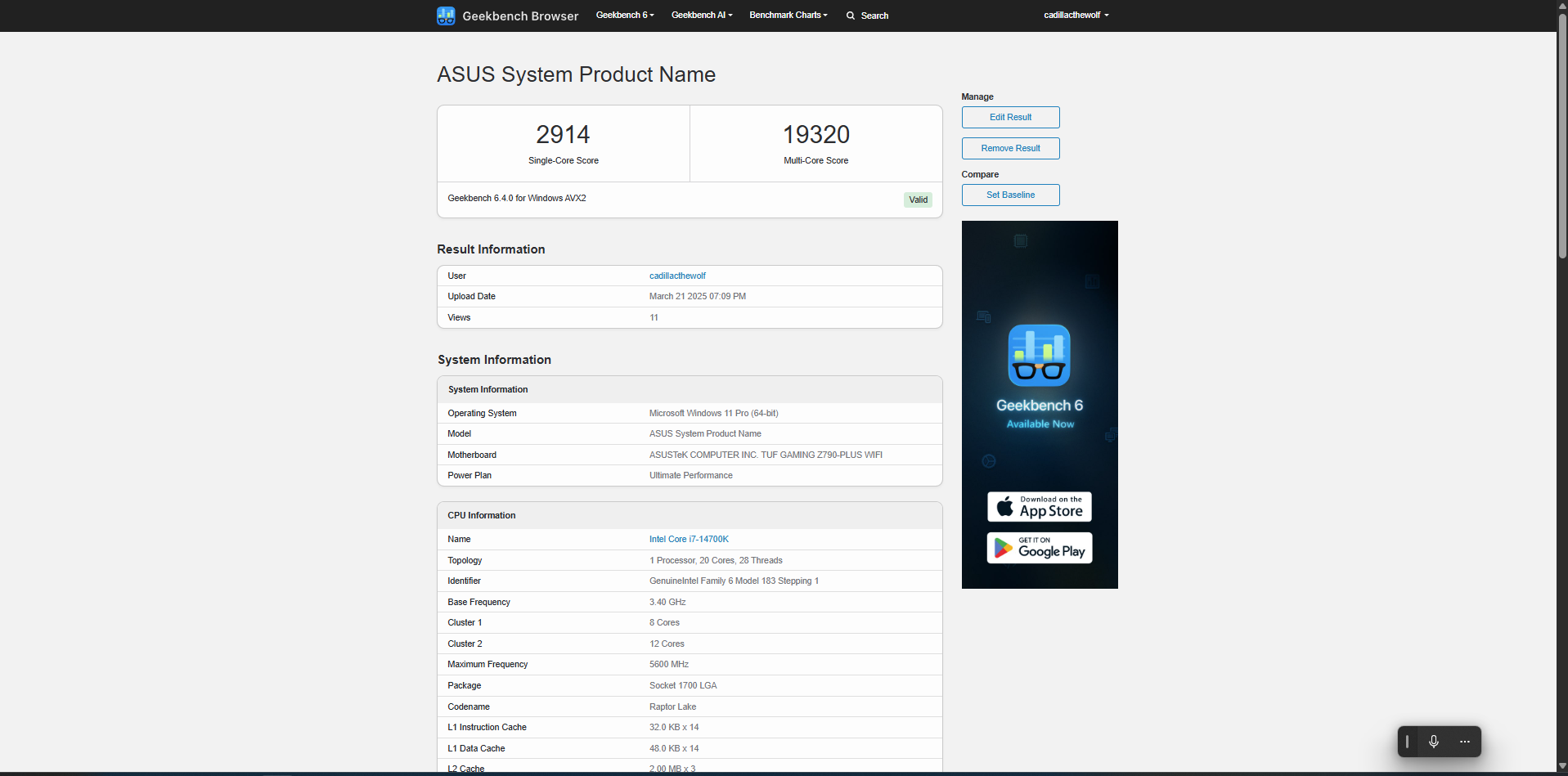Click the Geekbench Browser logo icon
Screen dimensions: 1568x776
446,16
